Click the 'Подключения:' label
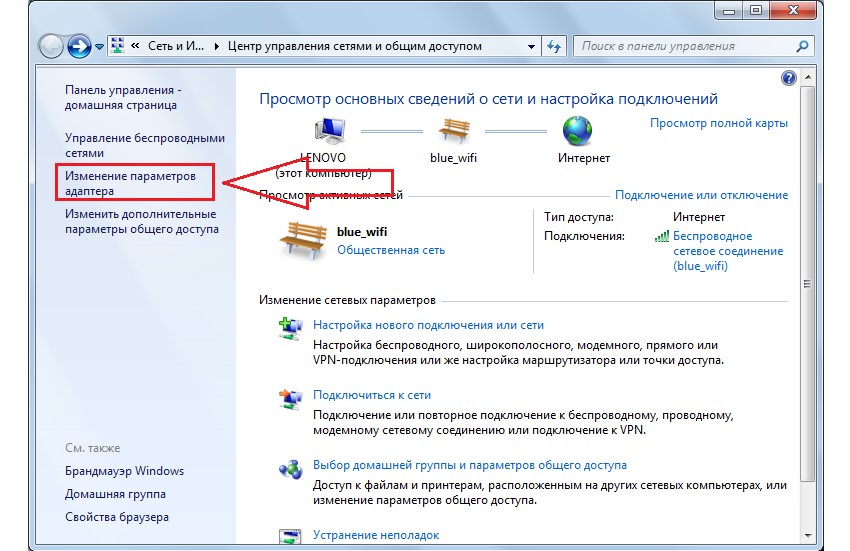Viewport: 850px width, 551px height. point(584,236)
